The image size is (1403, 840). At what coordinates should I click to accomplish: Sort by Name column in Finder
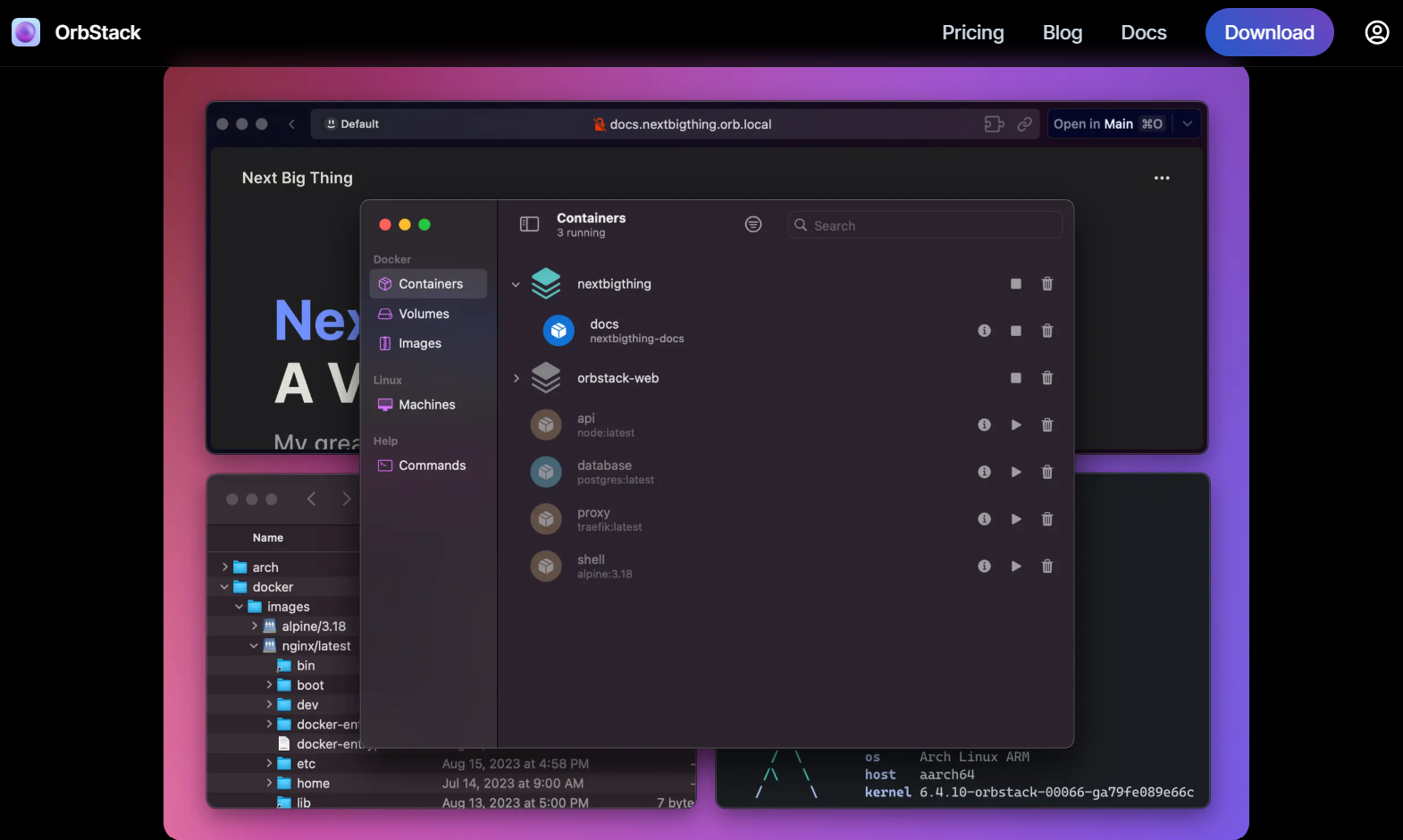[x=268, y=538]
